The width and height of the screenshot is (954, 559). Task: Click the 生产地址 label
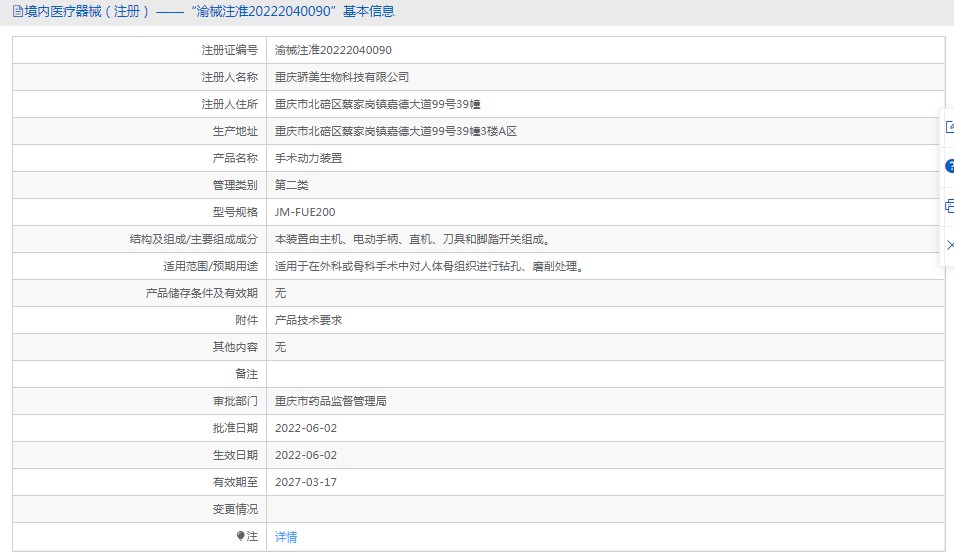pos(235,131)
